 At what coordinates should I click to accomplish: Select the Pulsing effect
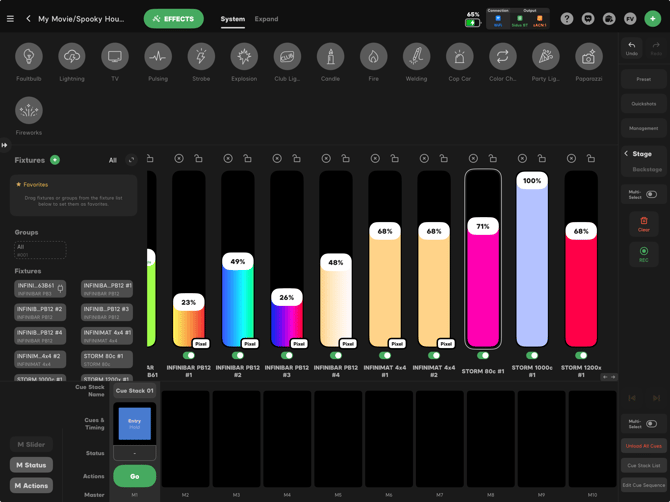point(158,56)
